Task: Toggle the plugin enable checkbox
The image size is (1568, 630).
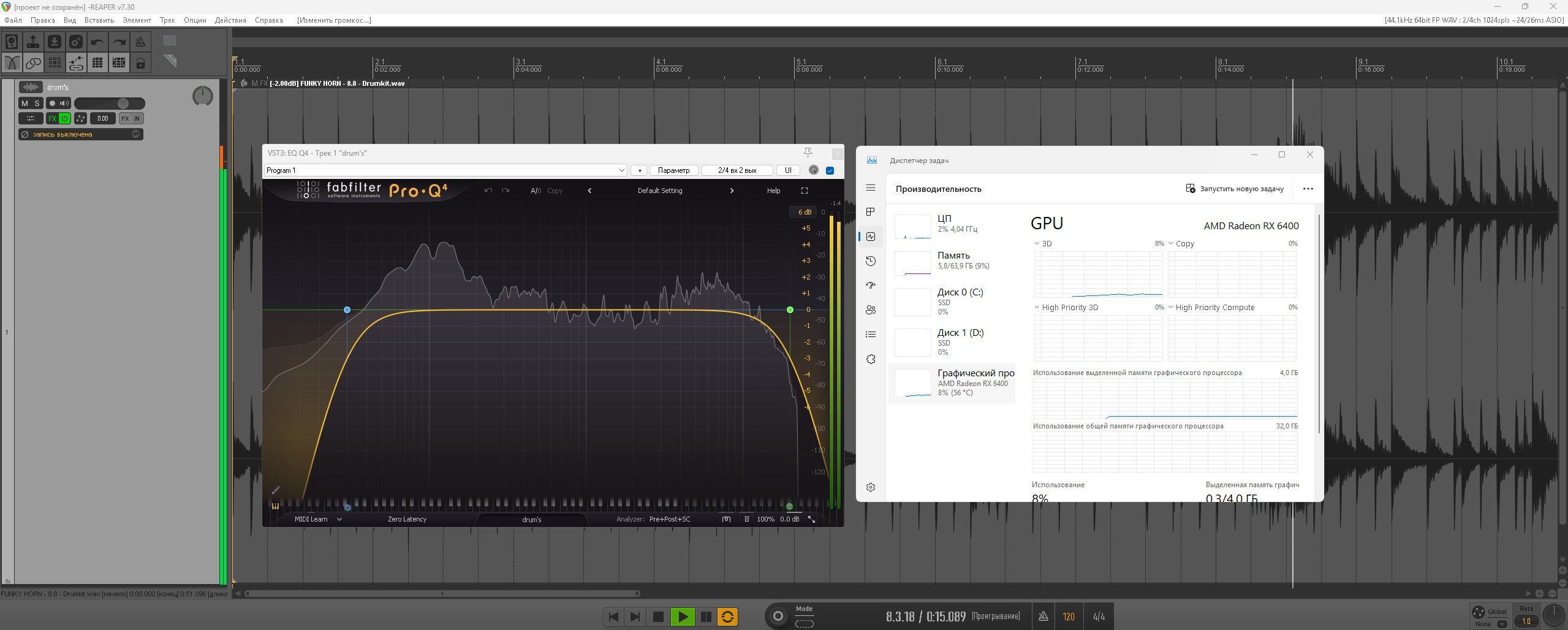Action: (830, 170)
